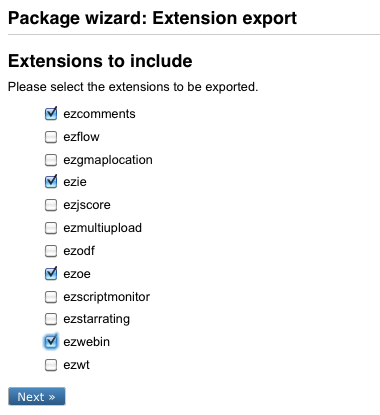Click the ezscriptmonitor label text

(x=107, y=297)
